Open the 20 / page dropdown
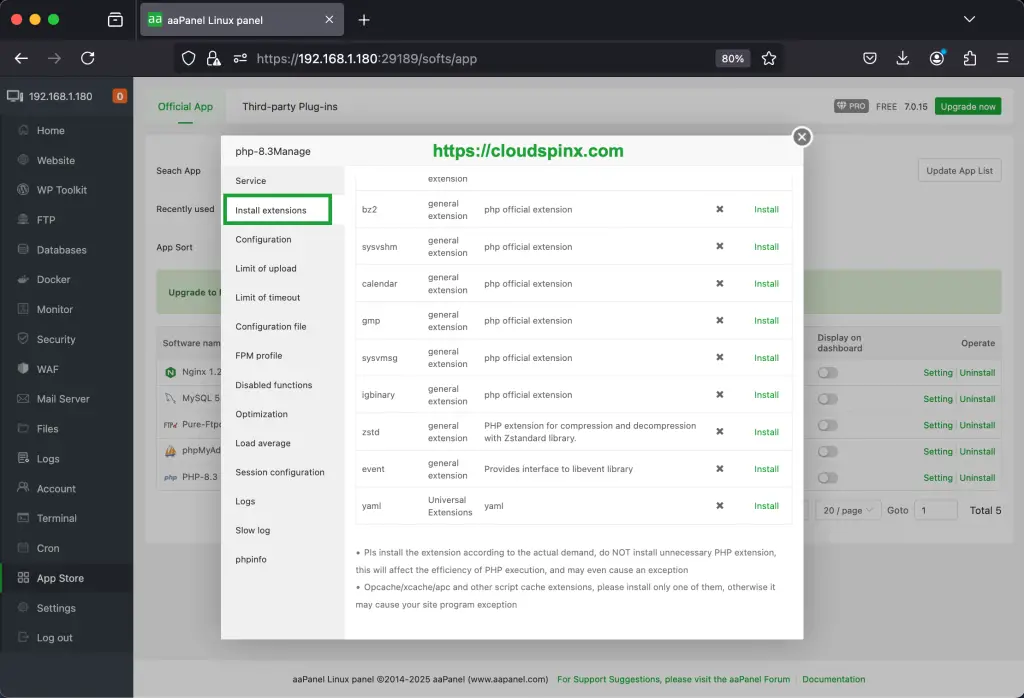This screenshot has width=1024, height=698. [x=845, y=510]
